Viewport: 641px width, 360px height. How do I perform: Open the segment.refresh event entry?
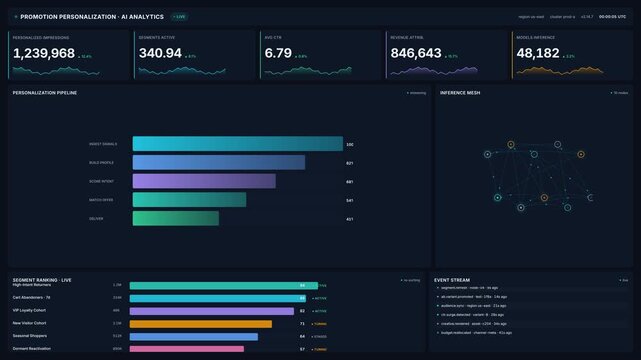point(531,288)
